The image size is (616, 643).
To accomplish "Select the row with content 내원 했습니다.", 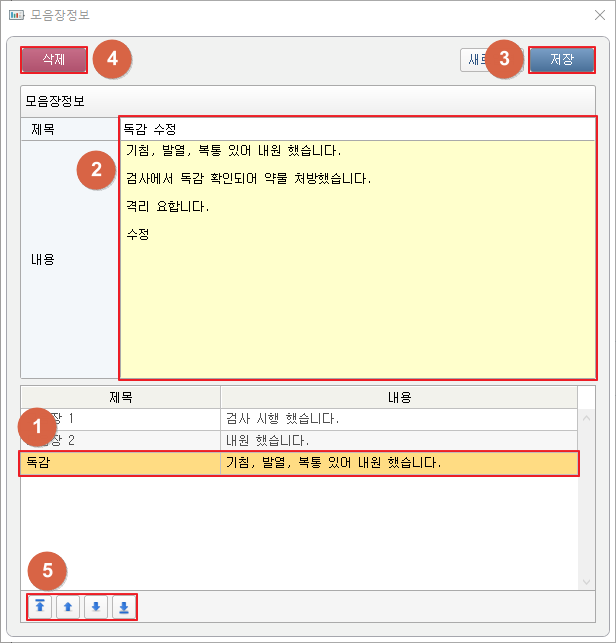I will (298, 440).
